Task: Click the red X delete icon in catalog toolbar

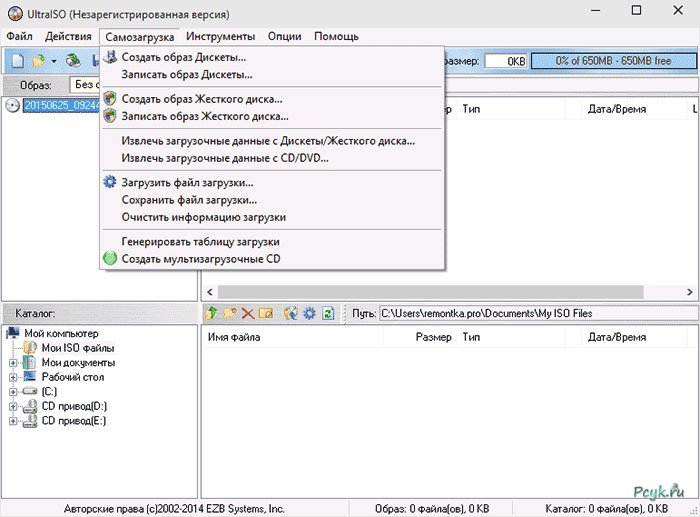Action: [248, 314]
